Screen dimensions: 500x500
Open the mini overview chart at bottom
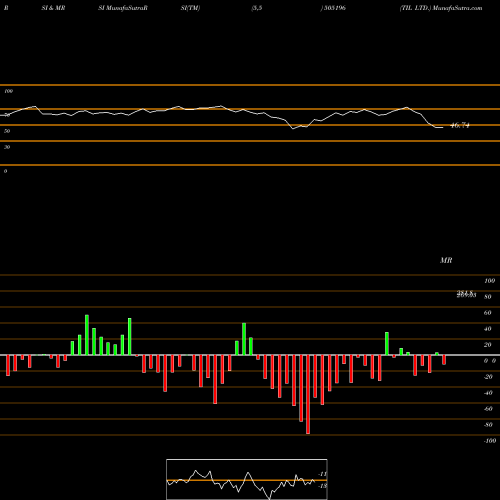247,479
